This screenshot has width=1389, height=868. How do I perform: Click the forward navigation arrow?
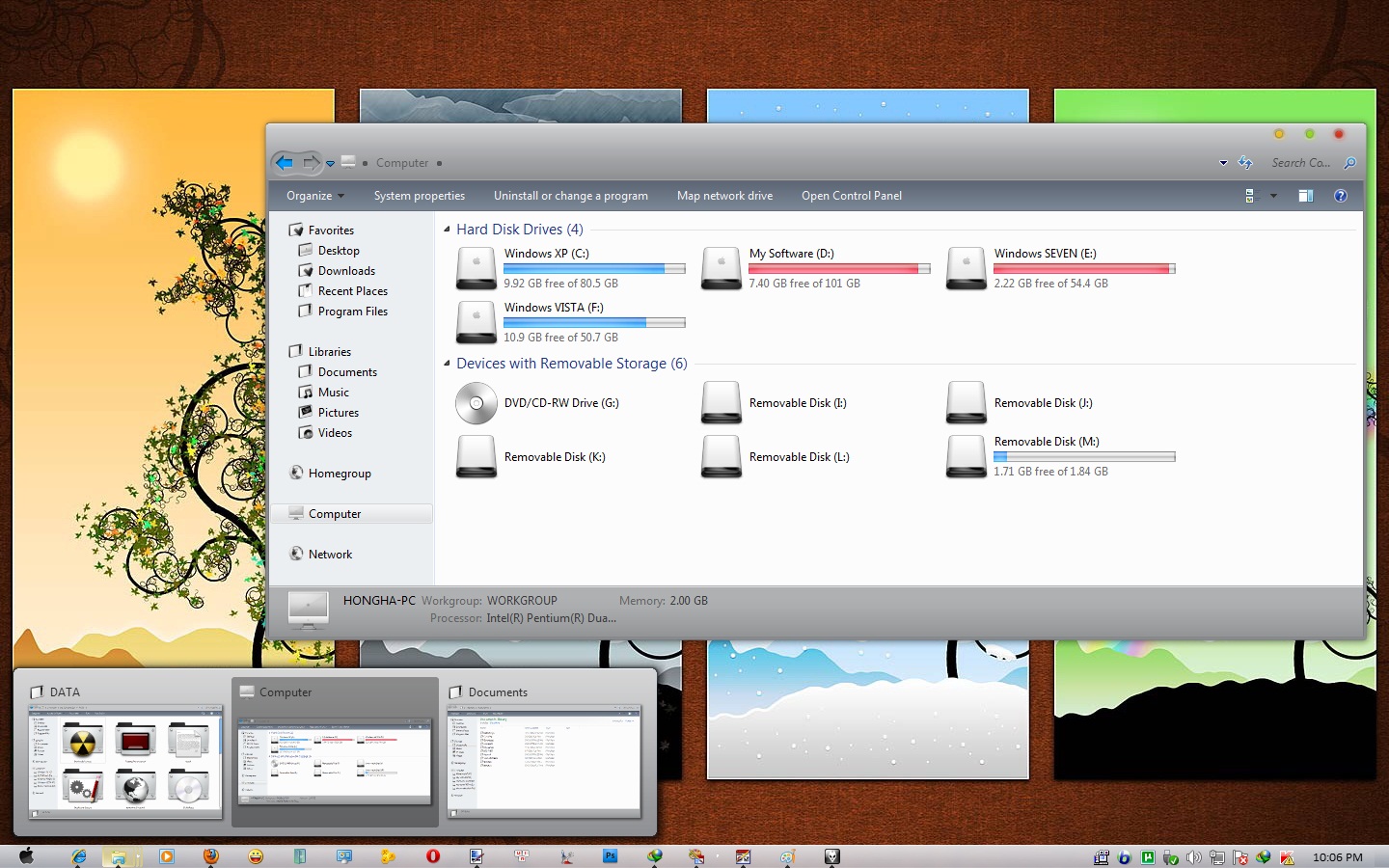click(x=310, y=163)
